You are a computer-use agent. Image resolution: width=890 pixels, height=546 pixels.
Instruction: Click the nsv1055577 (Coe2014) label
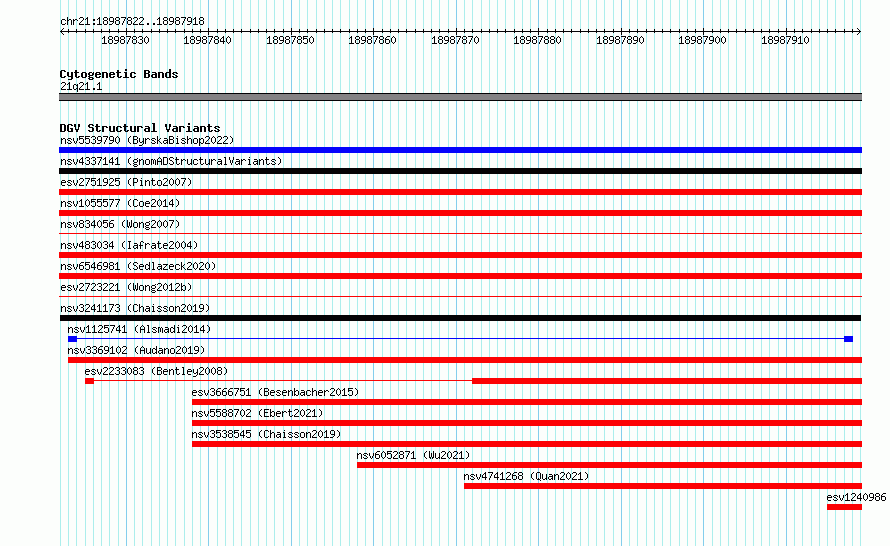click(120, 203)
